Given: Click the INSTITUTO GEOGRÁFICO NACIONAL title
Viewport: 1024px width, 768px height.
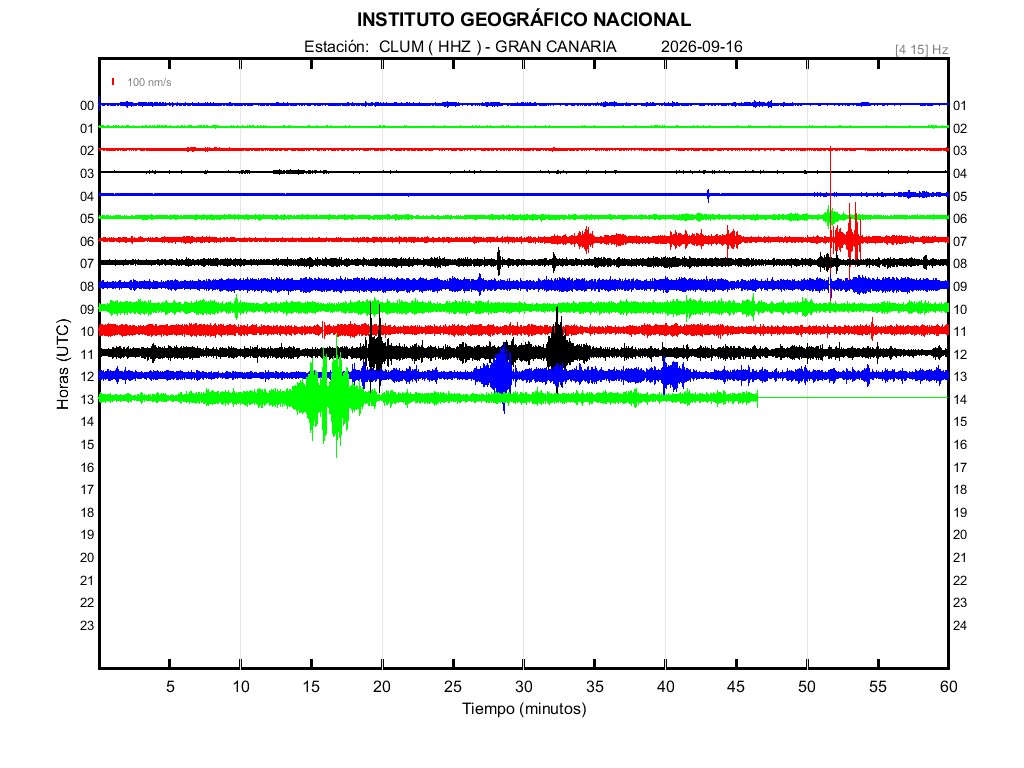Looking at the screenshot, I should click(523, 20).
